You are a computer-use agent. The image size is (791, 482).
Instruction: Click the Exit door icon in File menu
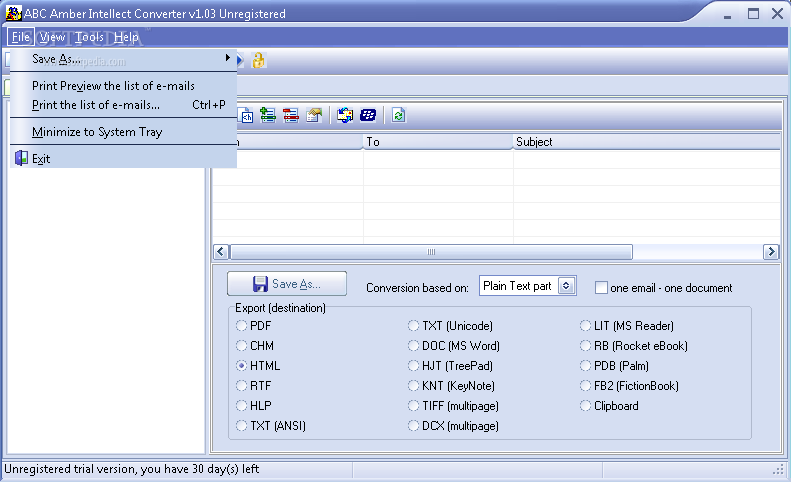(21, 158)
